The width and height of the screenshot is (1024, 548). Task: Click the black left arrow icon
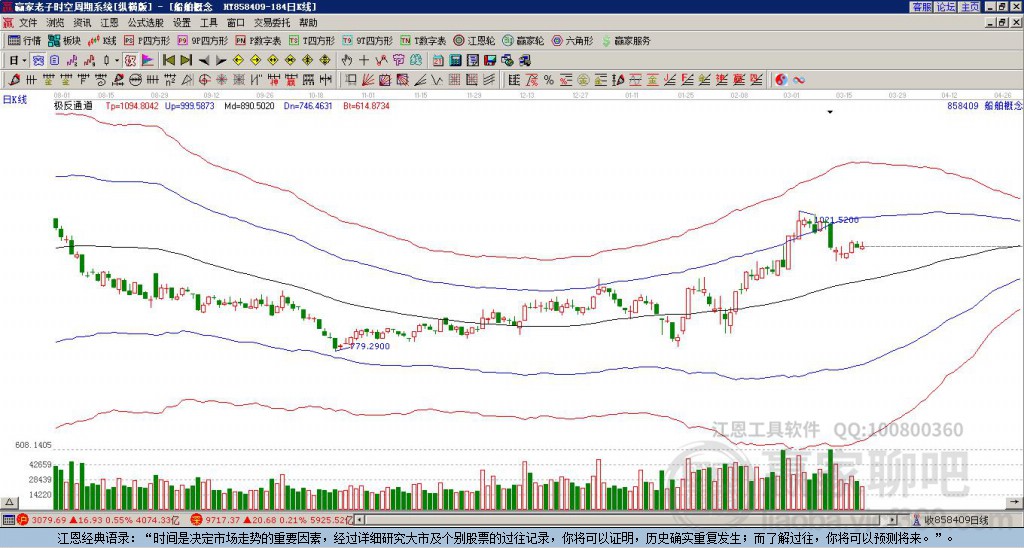pos(204,61)
